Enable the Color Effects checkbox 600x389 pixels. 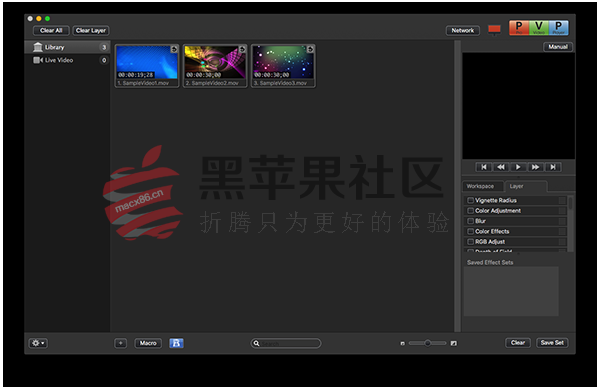471,231
